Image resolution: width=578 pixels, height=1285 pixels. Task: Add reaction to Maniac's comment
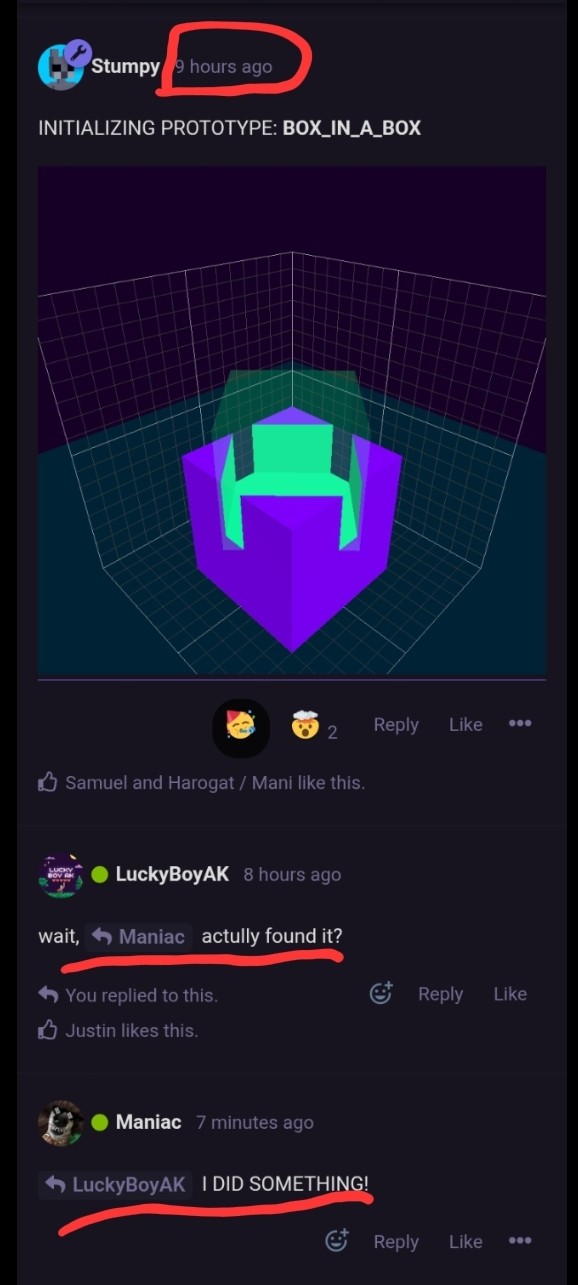click(337, 1241)
